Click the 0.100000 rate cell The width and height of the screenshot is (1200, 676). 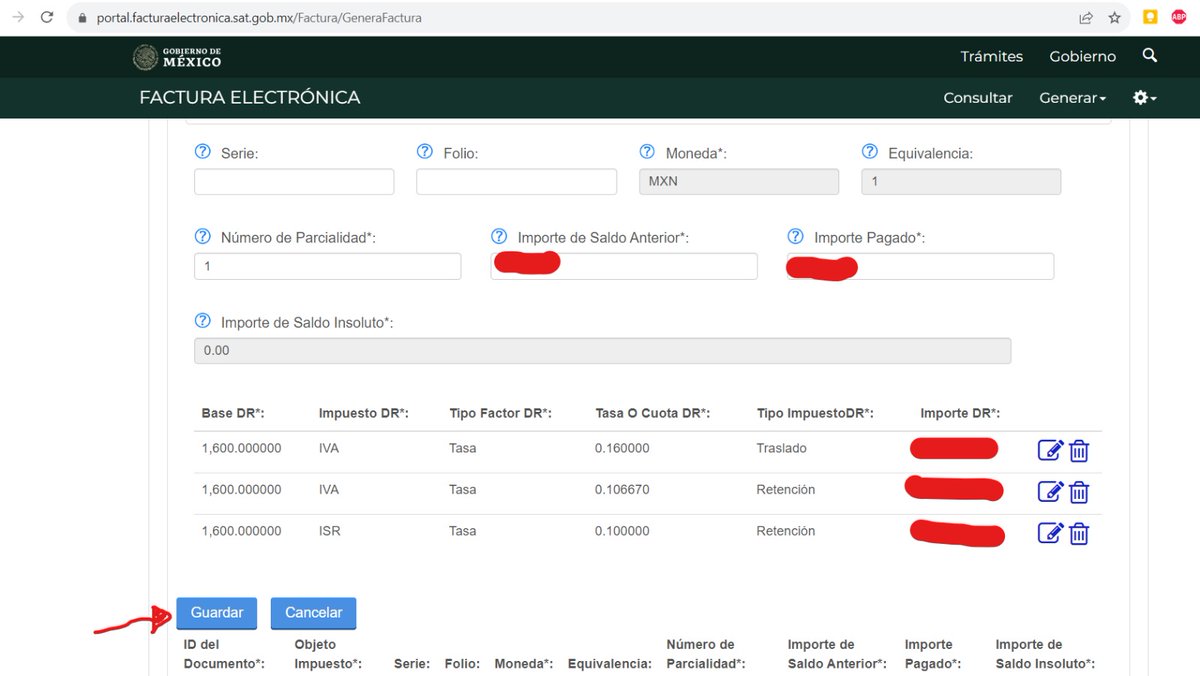pyautogui.click(x=622, y=531)
